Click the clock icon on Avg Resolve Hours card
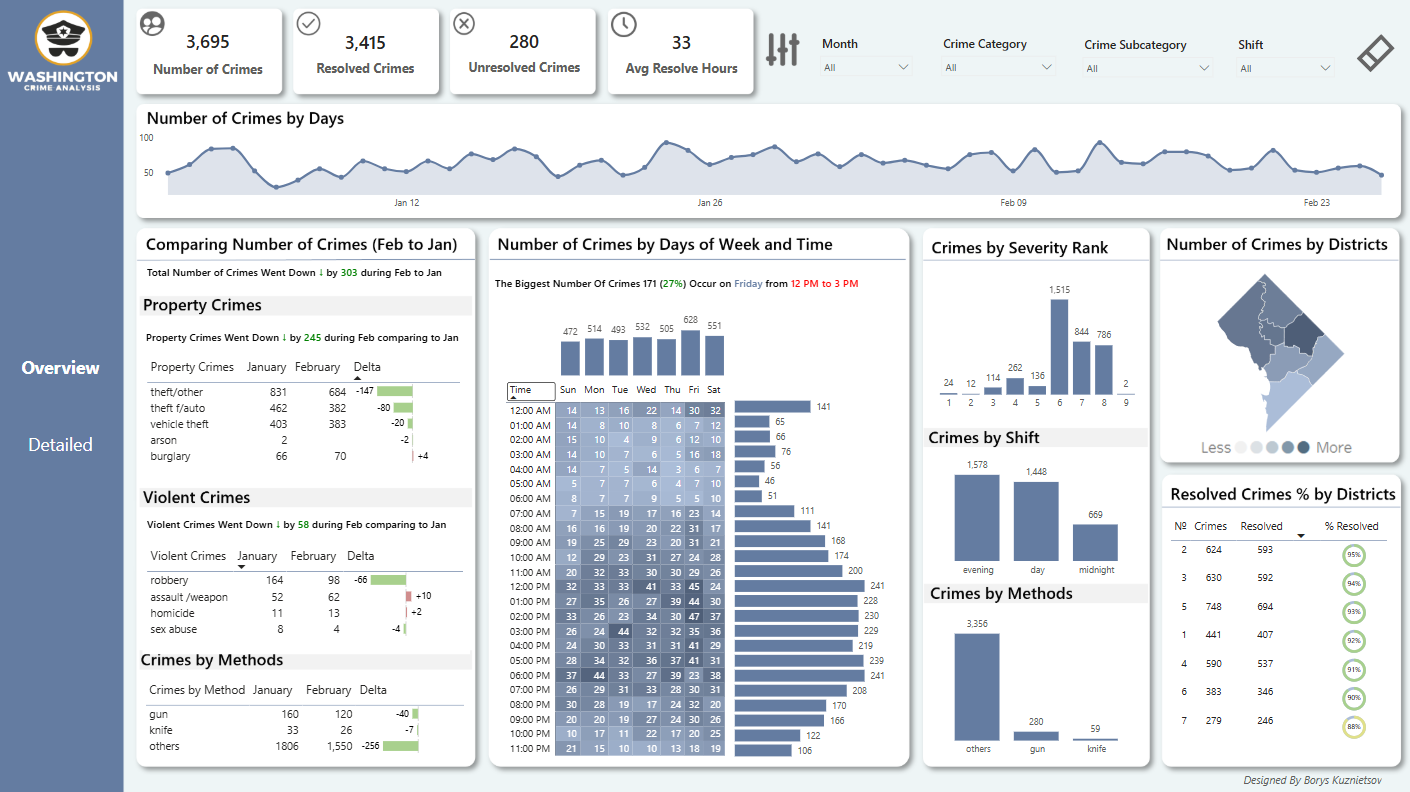1410x792 pixels. 623,24
